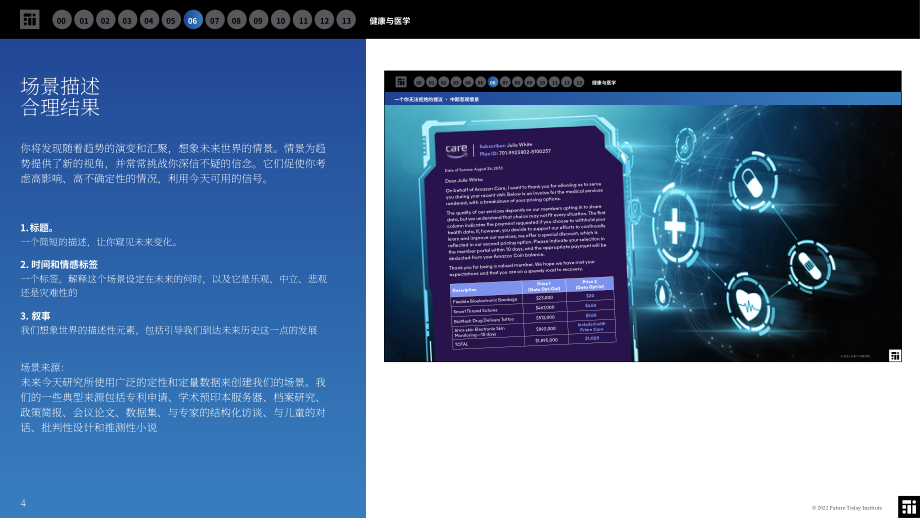
Task: Go to section 10 in top navigation
Action: 280,20
